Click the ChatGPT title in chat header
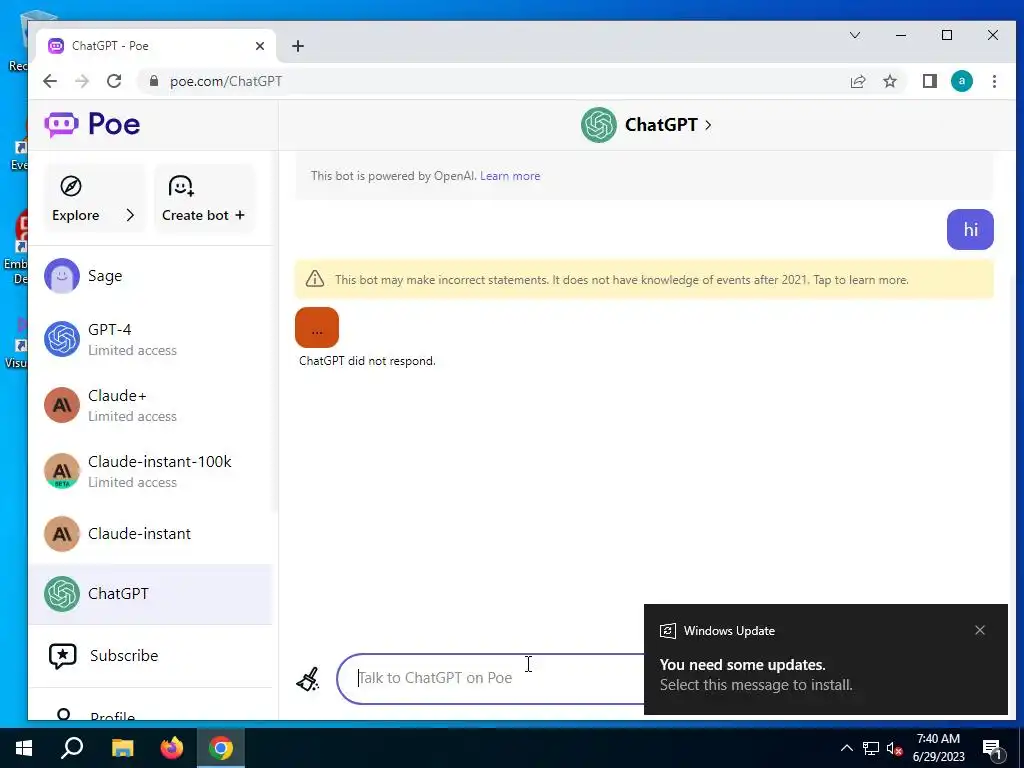1024x768 pixels. pos(661,125)
